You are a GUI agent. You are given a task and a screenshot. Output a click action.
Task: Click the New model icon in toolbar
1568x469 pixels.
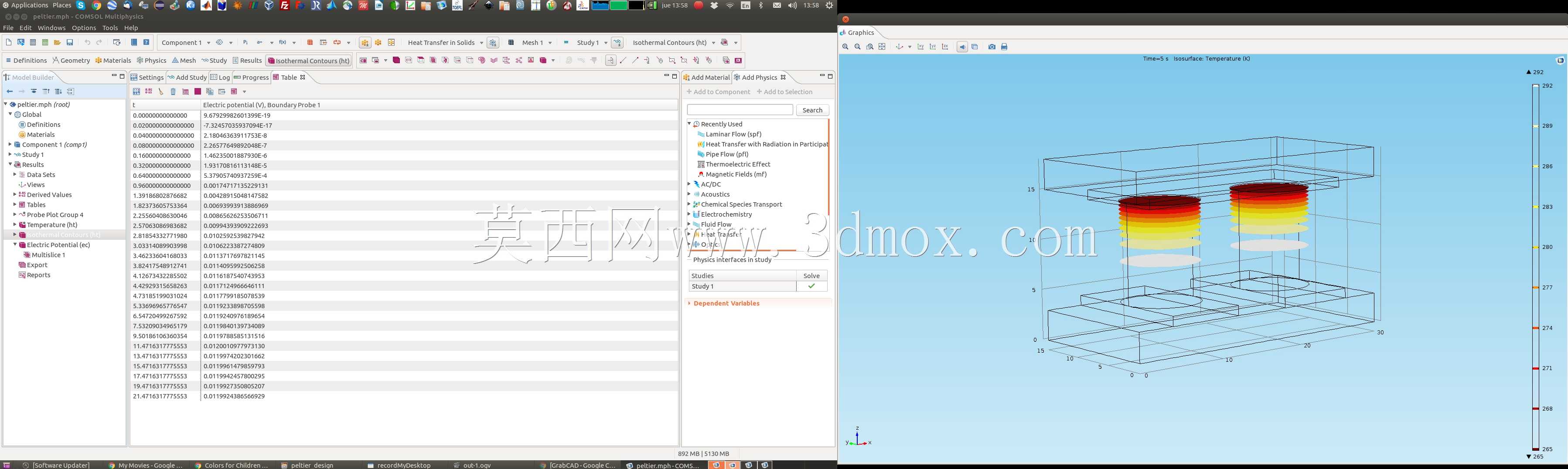point(9,43)
